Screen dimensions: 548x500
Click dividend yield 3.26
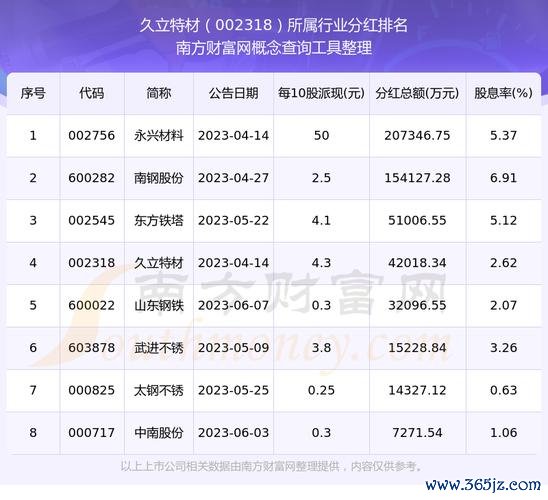[503, 348]
